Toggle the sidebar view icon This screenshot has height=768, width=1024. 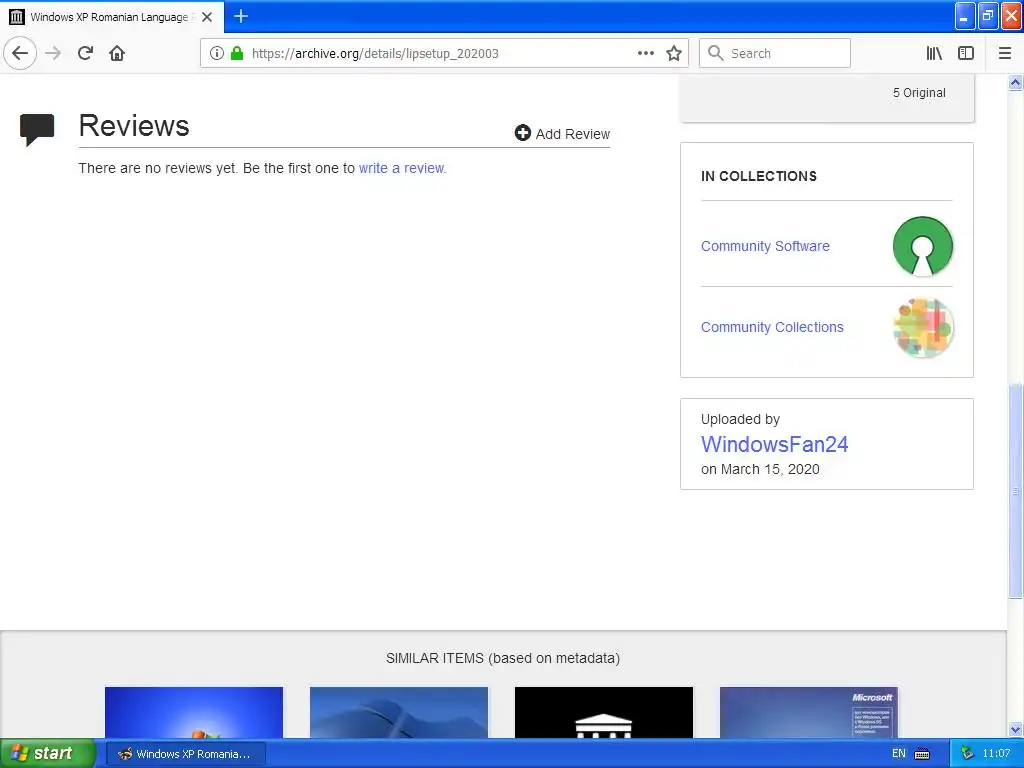[x=966, y=53]
